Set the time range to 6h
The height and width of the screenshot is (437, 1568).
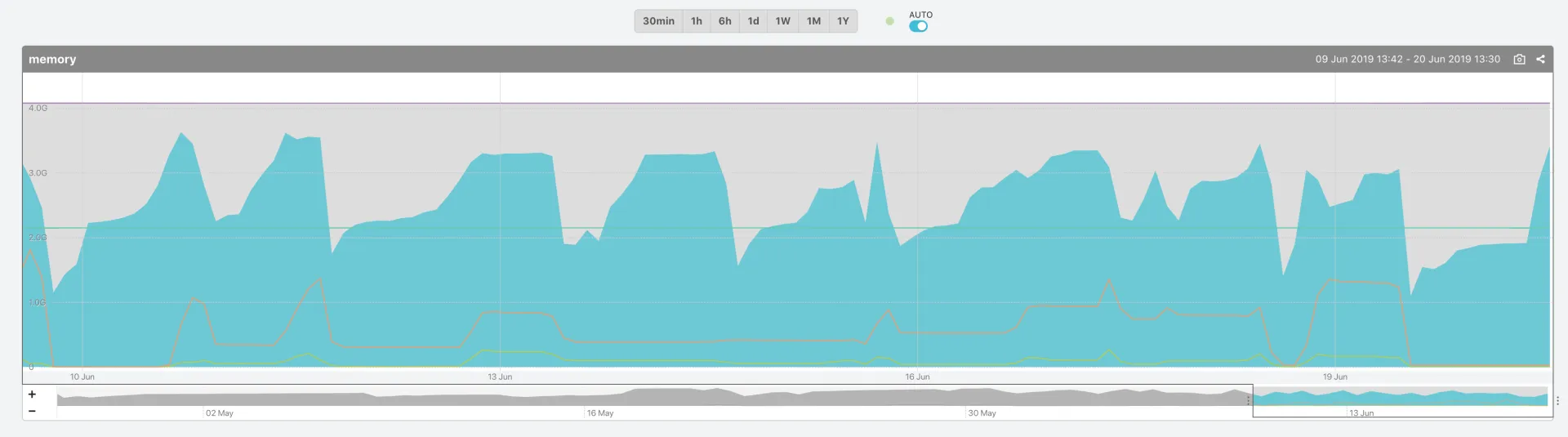[x=725, y=21]
